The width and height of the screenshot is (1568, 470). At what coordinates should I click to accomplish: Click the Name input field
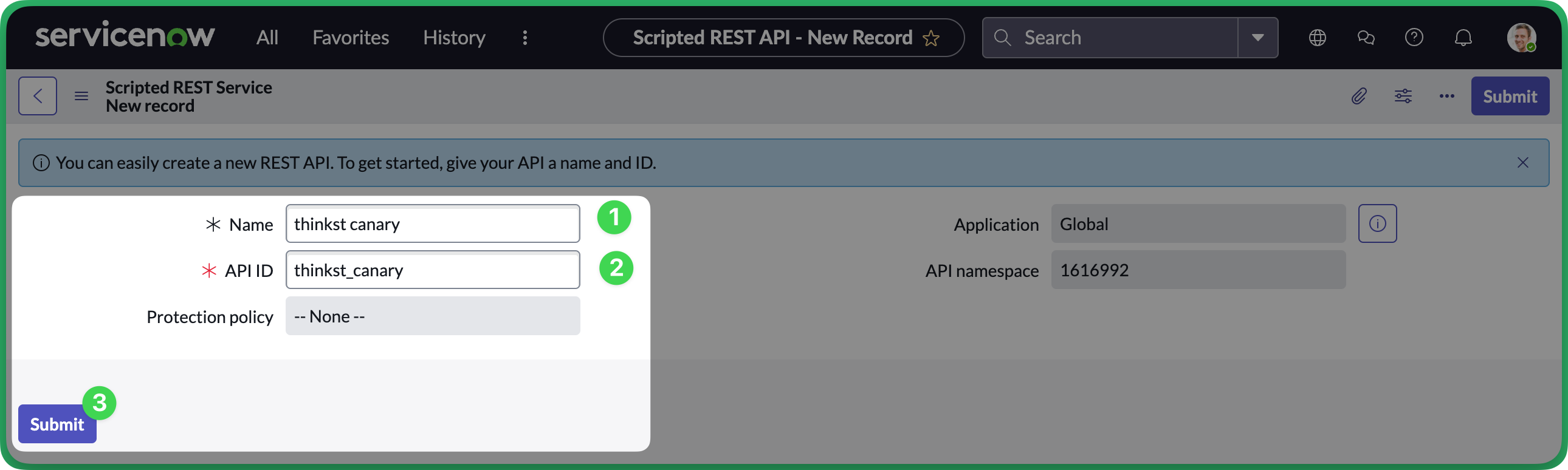[x=433, y=223]
